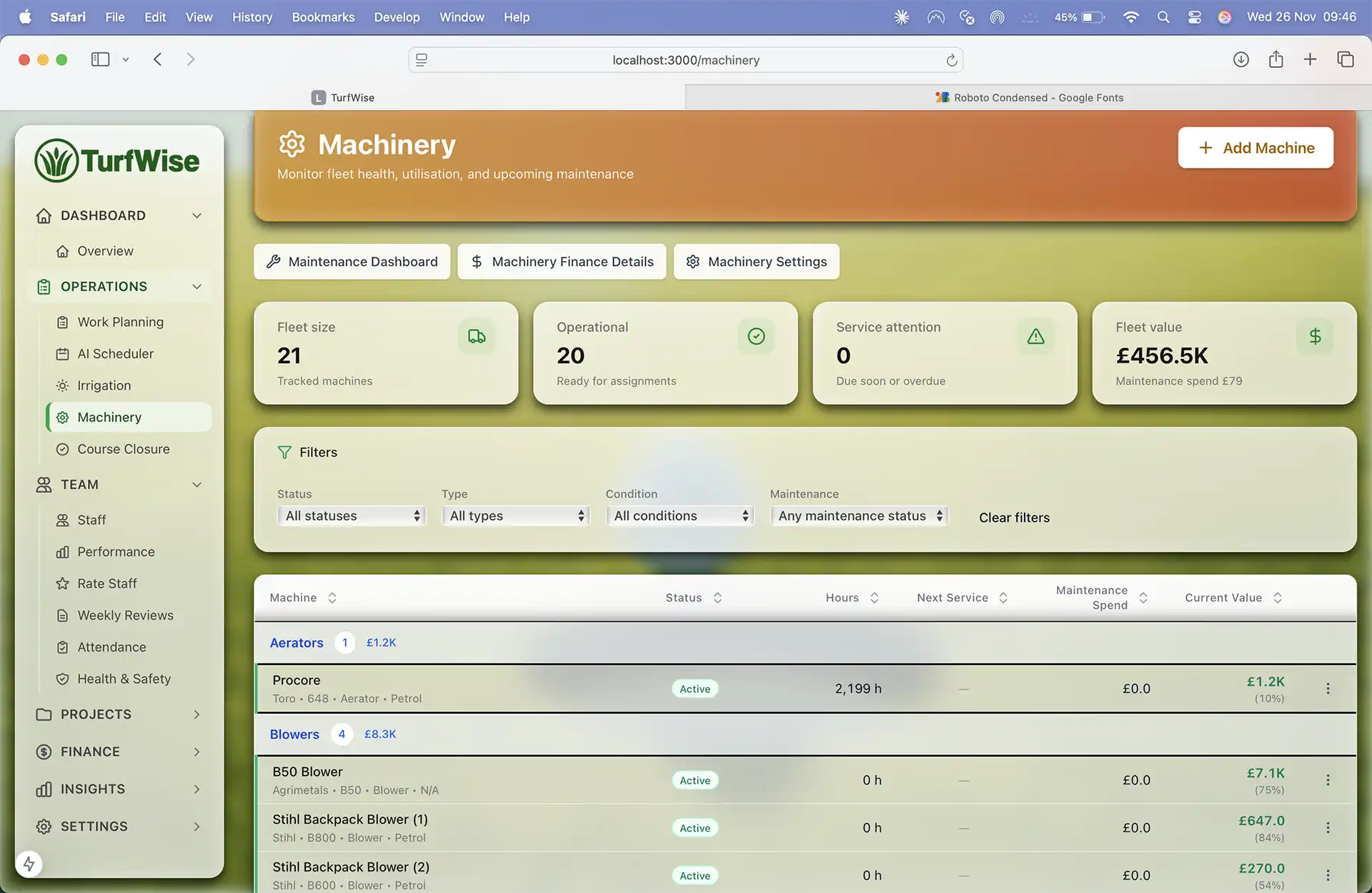This screenshot has height=893, width=1372.
Task: Open the kebab menu on the Procore row
Action: [x=1328, y=689]
